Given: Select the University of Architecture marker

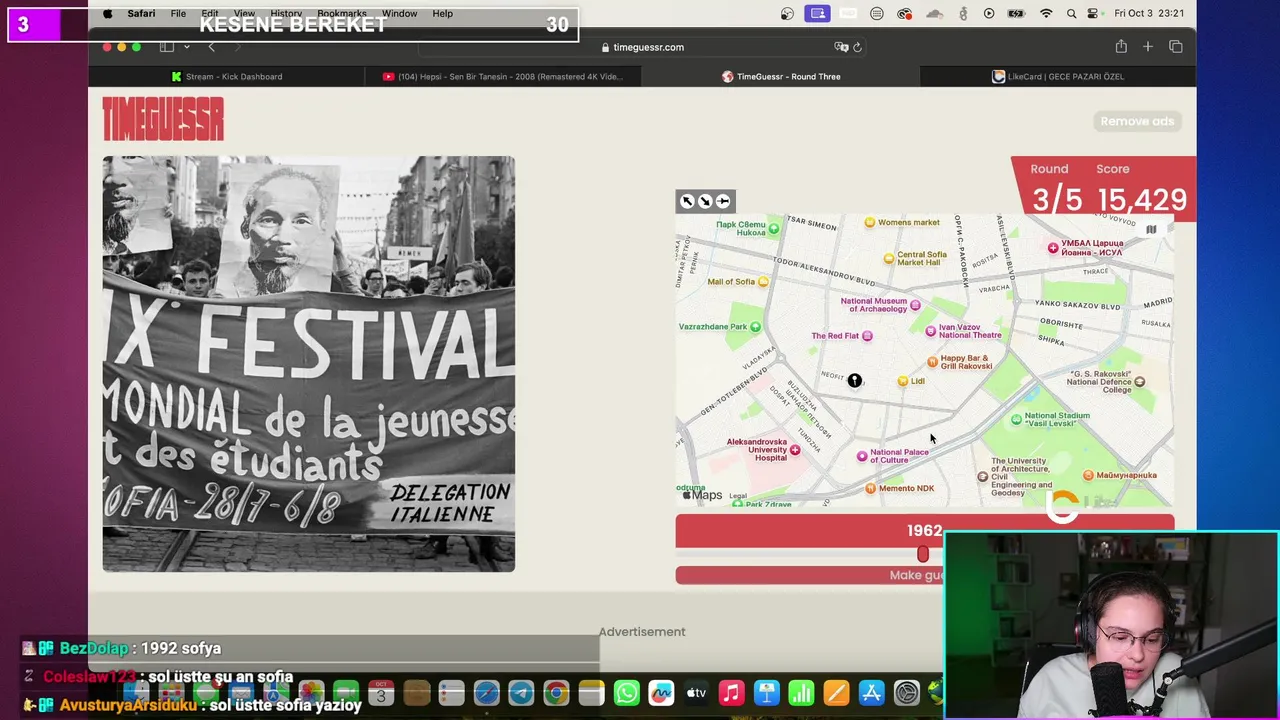Looking at the screenshot, I should pyautogui.click(x=982, y=477).
